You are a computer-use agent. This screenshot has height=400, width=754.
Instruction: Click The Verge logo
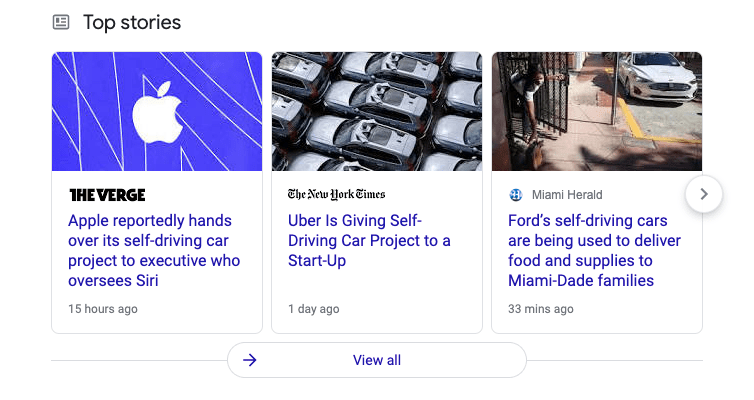[107, 195]
